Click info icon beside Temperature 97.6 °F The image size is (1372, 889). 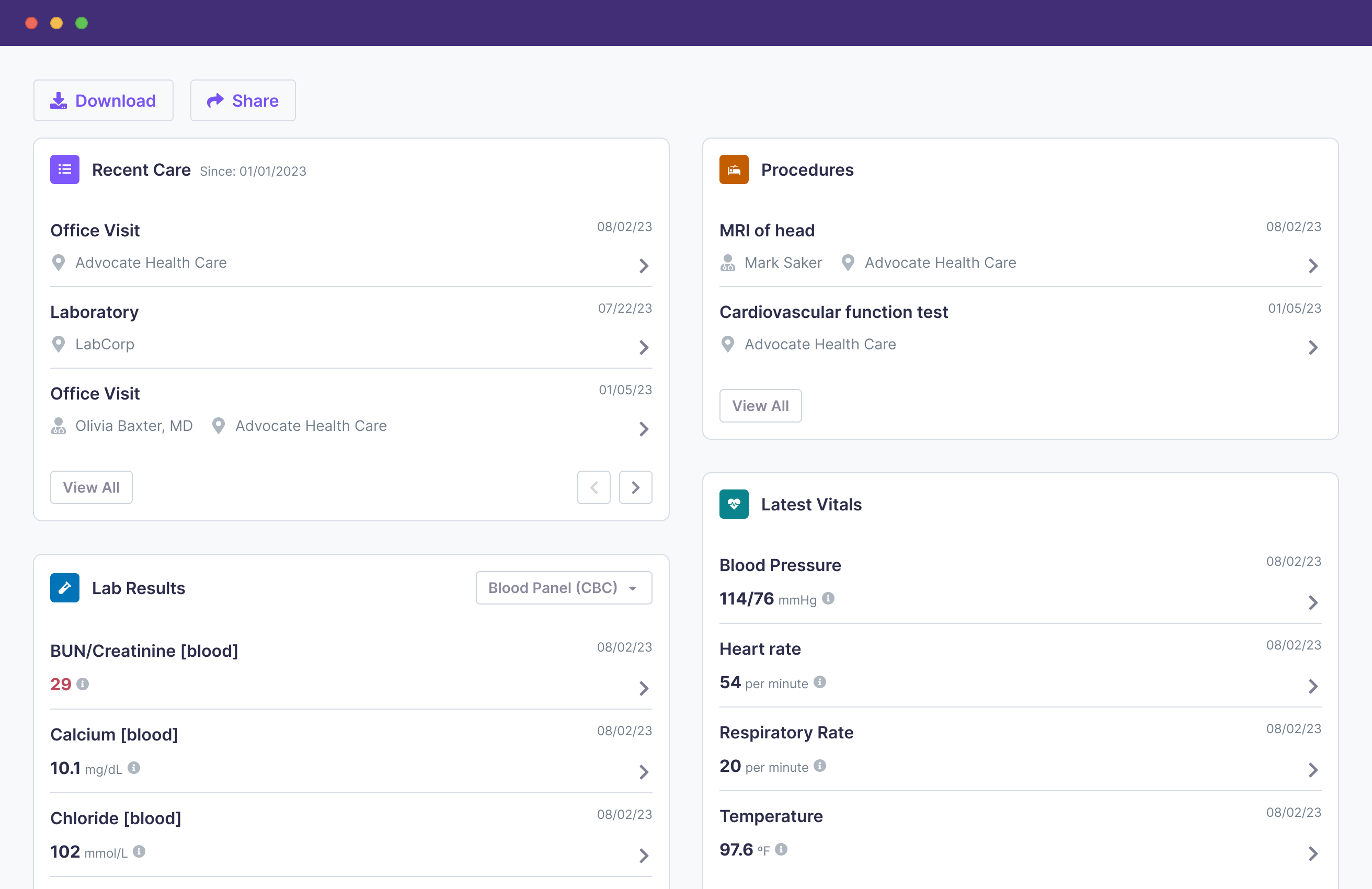pyautogui.click(x=781, y=849)
